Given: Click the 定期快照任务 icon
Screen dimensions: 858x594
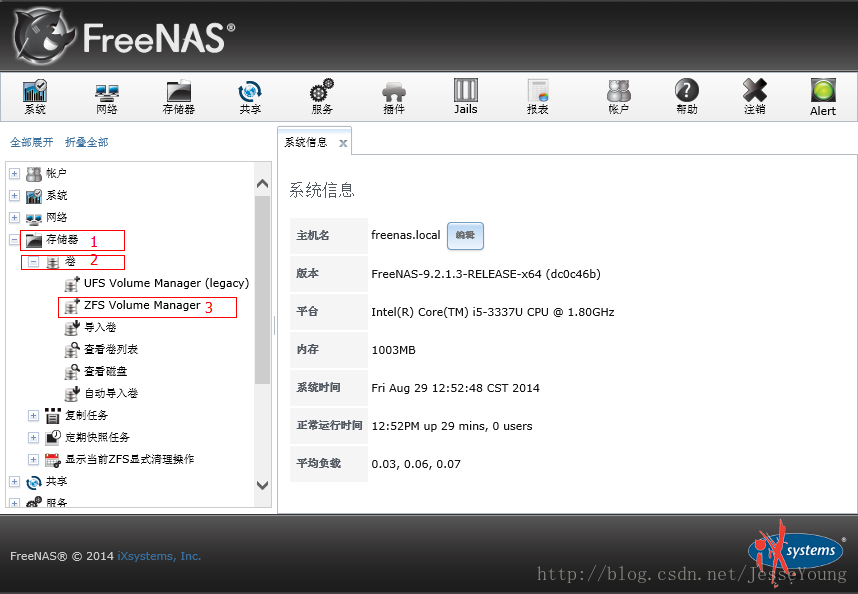Looking at the screenshot, I should point(53,438).
